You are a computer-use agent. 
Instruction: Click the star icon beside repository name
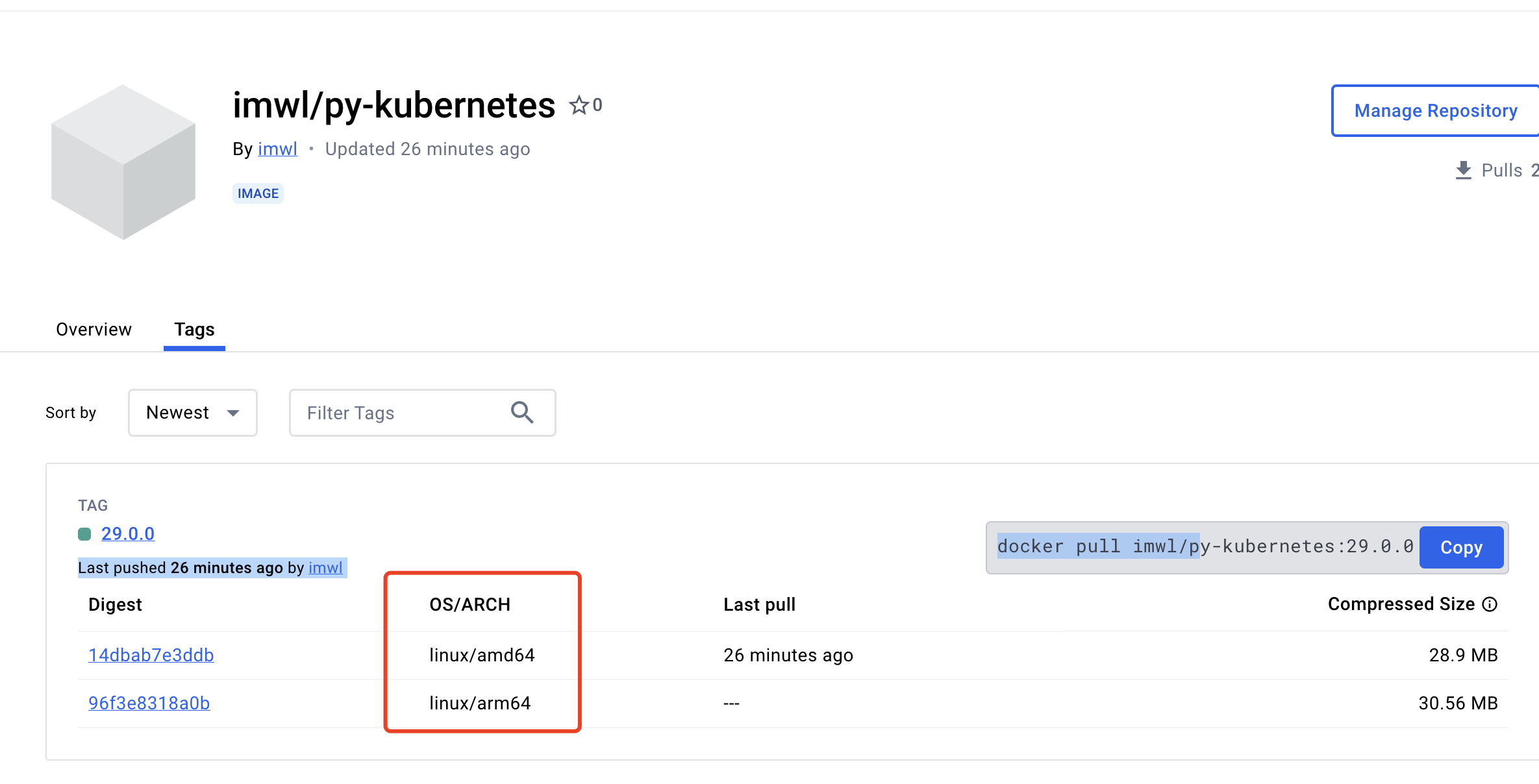578,105
